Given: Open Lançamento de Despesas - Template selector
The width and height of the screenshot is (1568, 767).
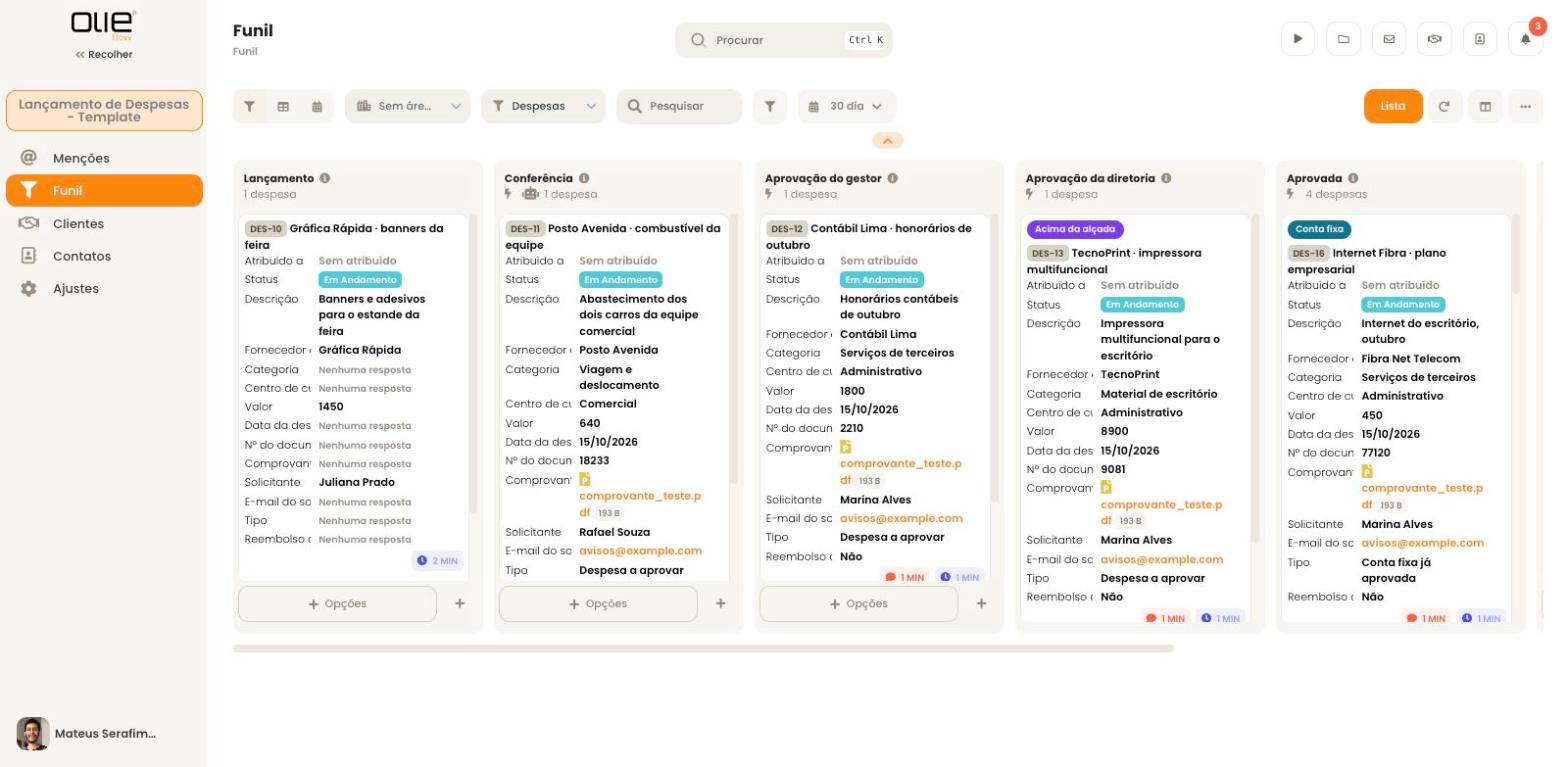Looking at the screenshot, I should pyautogui.click(x=104, y=111).
